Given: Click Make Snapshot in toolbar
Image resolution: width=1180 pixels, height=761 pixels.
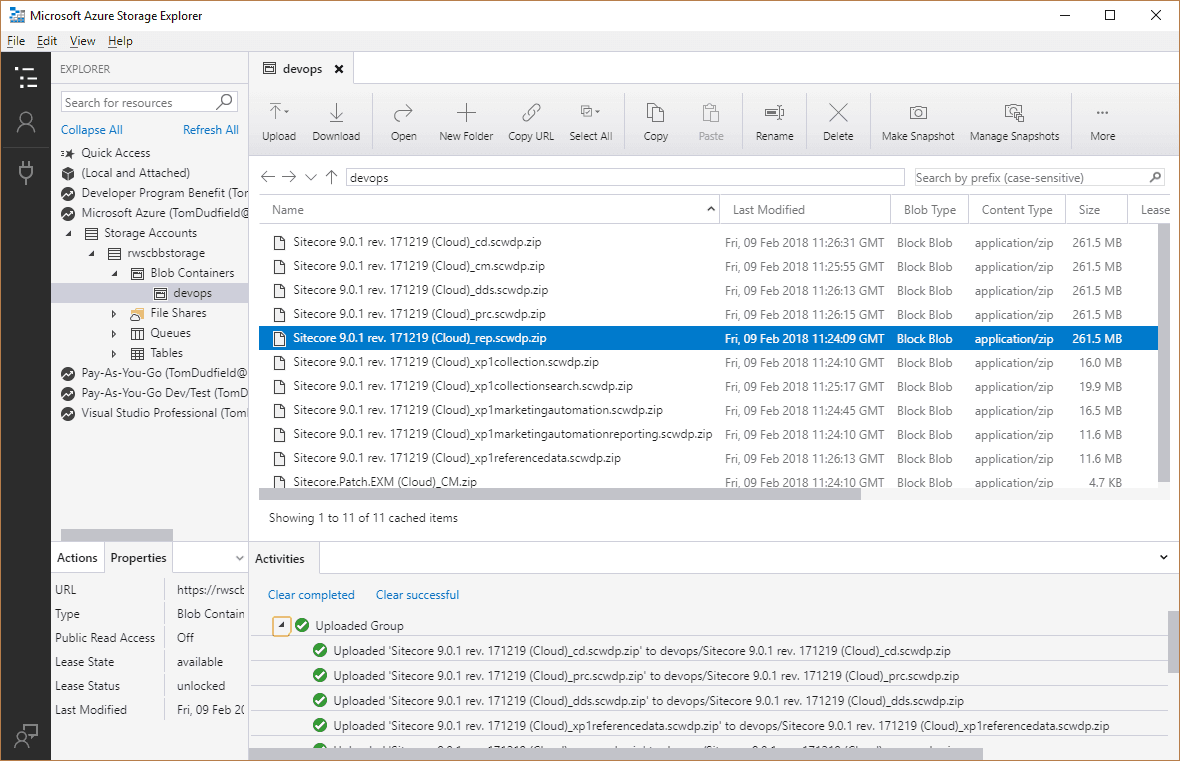Looking at the screenshot, I should tap(917, 123).
